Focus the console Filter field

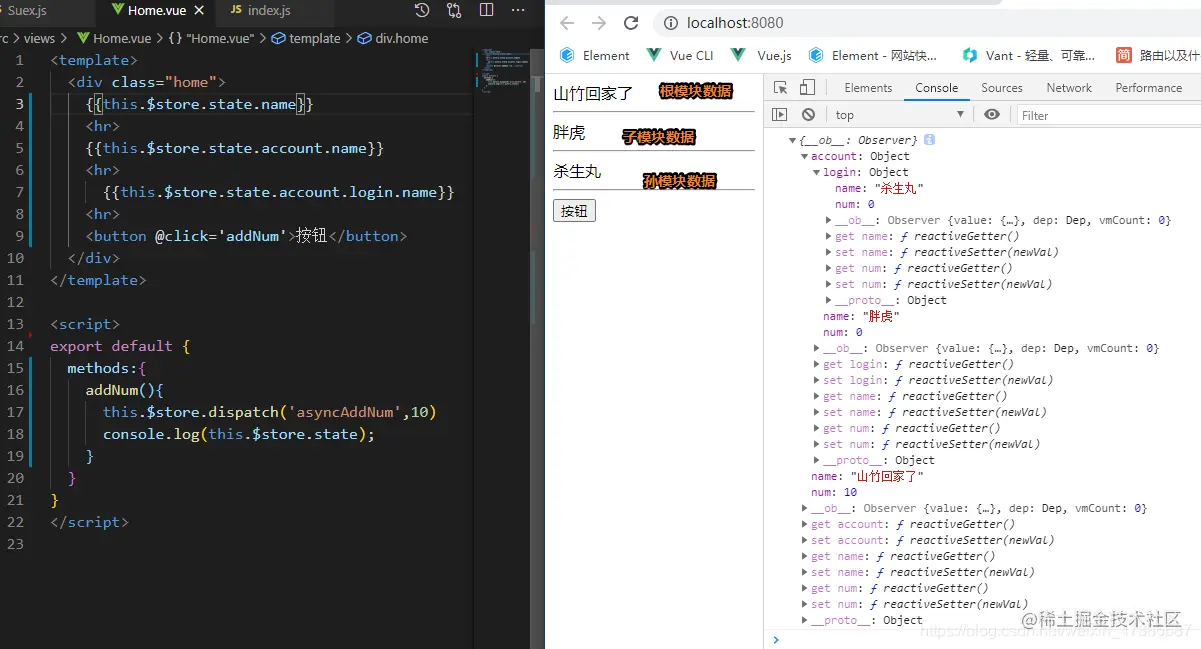pos(1108,115)
